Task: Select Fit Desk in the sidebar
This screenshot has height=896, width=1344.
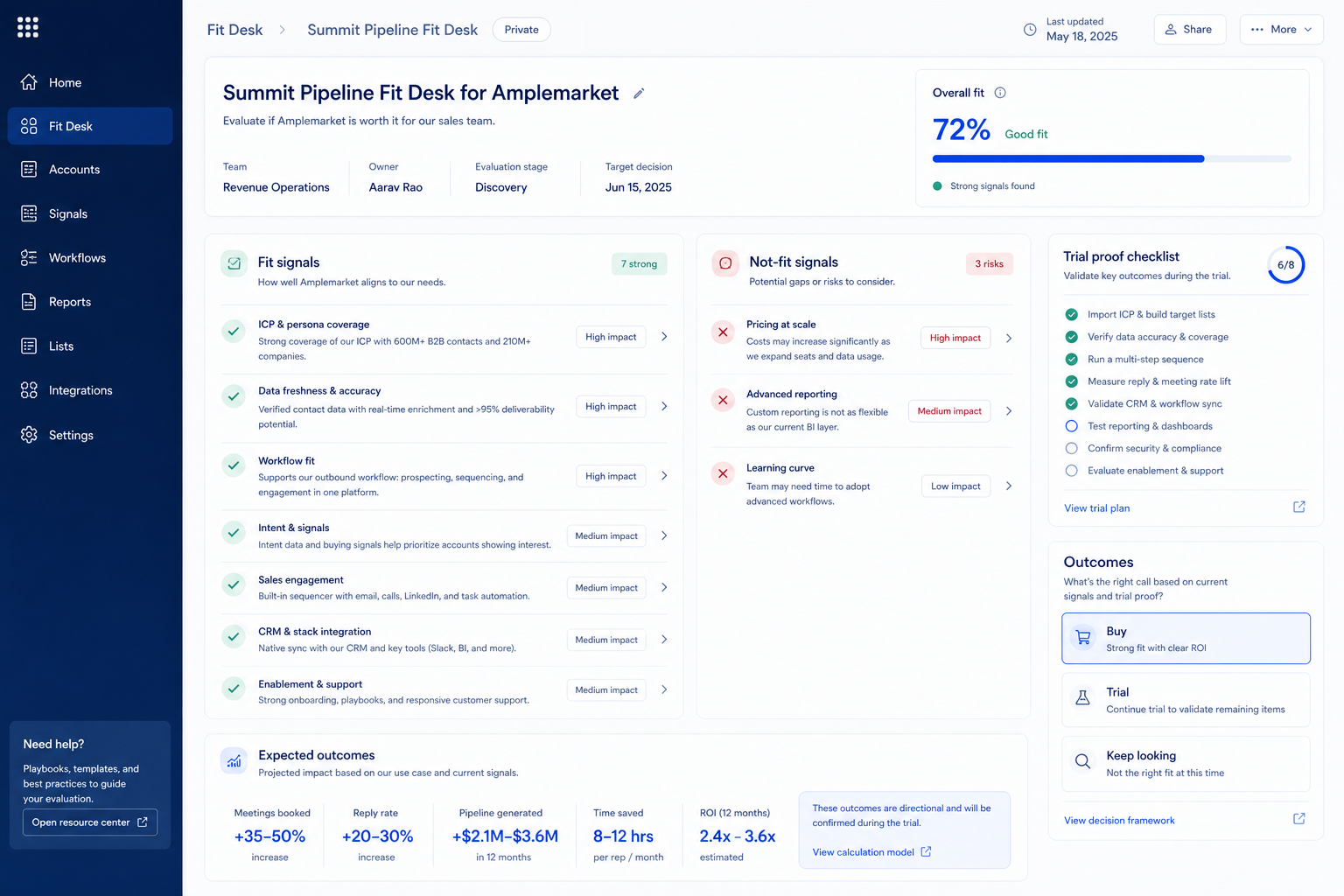Action: [90, 126]
